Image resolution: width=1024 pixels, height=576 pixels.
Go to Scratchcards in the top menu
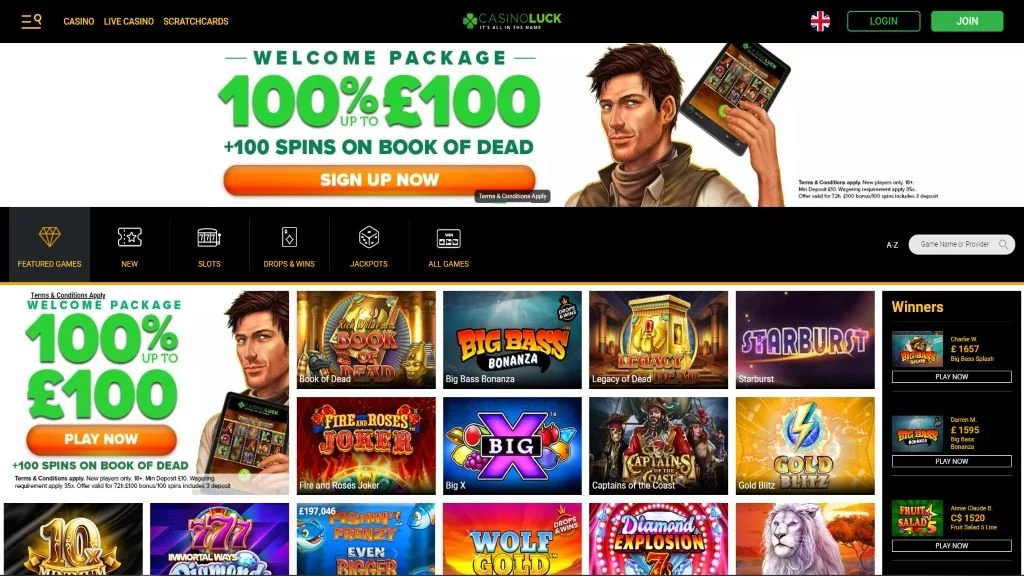196,22
